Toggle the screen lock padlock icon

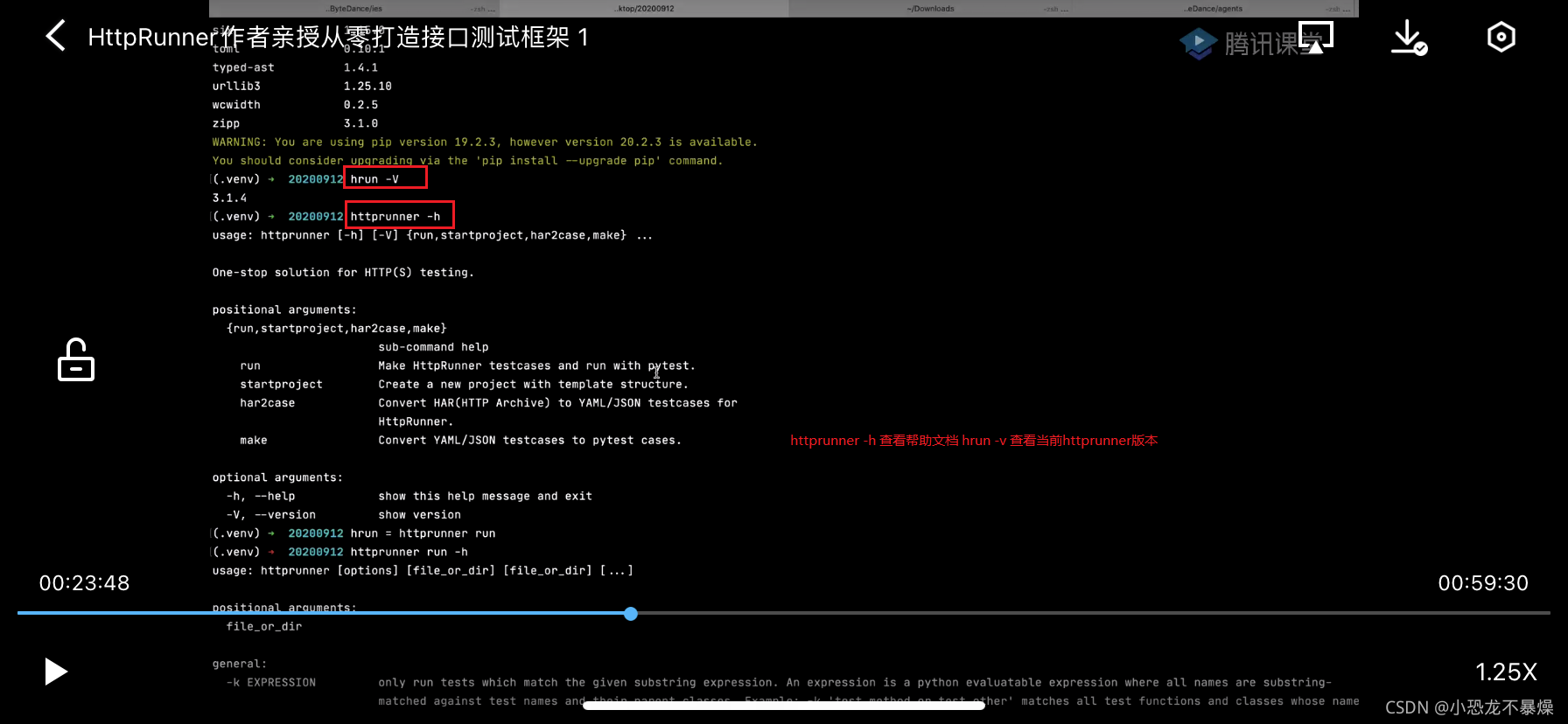click(76, 359)
